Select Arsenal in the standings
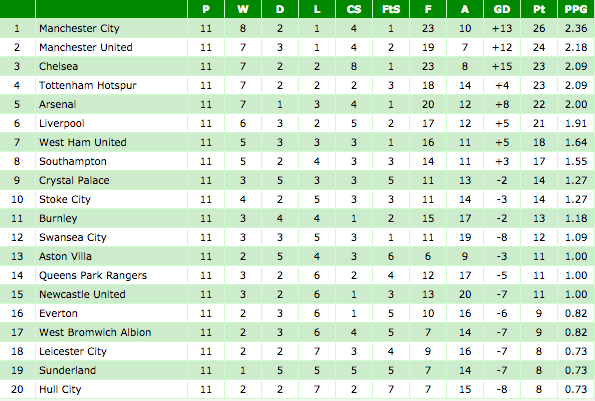The height and width of the screenshot is (401, 595). 58,104
